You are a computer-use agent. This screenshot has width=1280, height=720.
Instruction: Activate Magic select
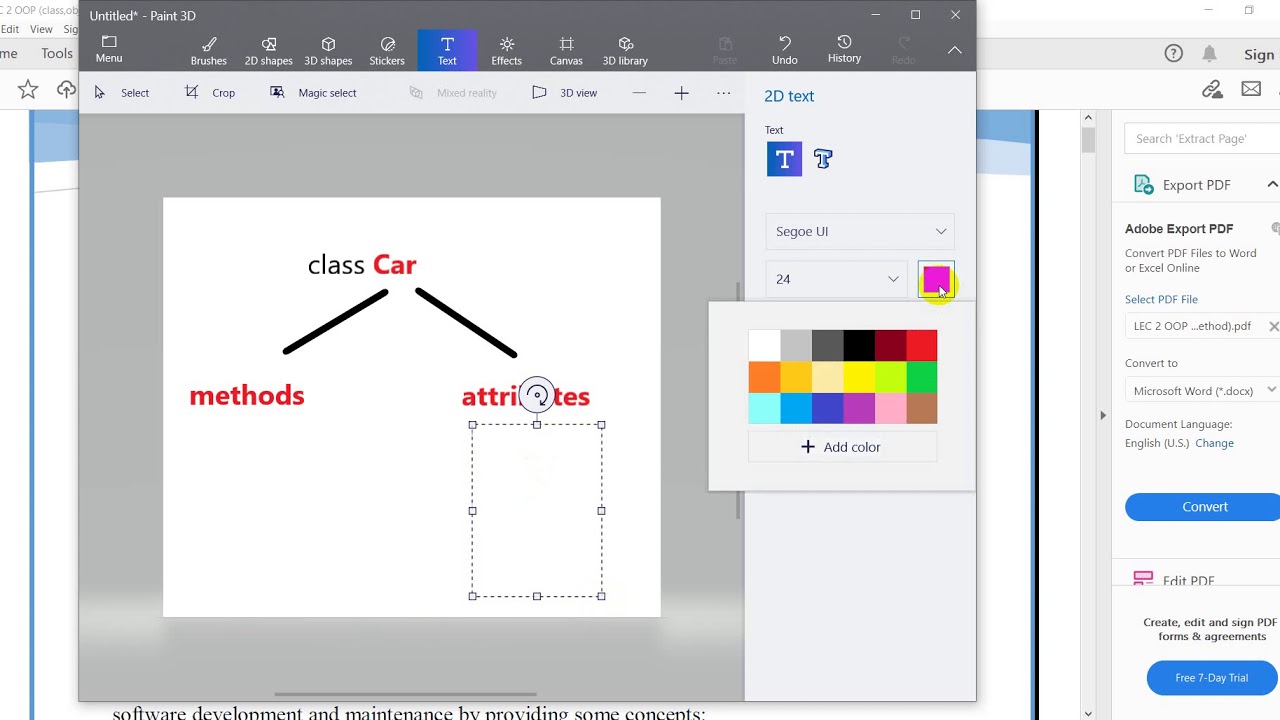pyautogui.click(x=313, y=93)
